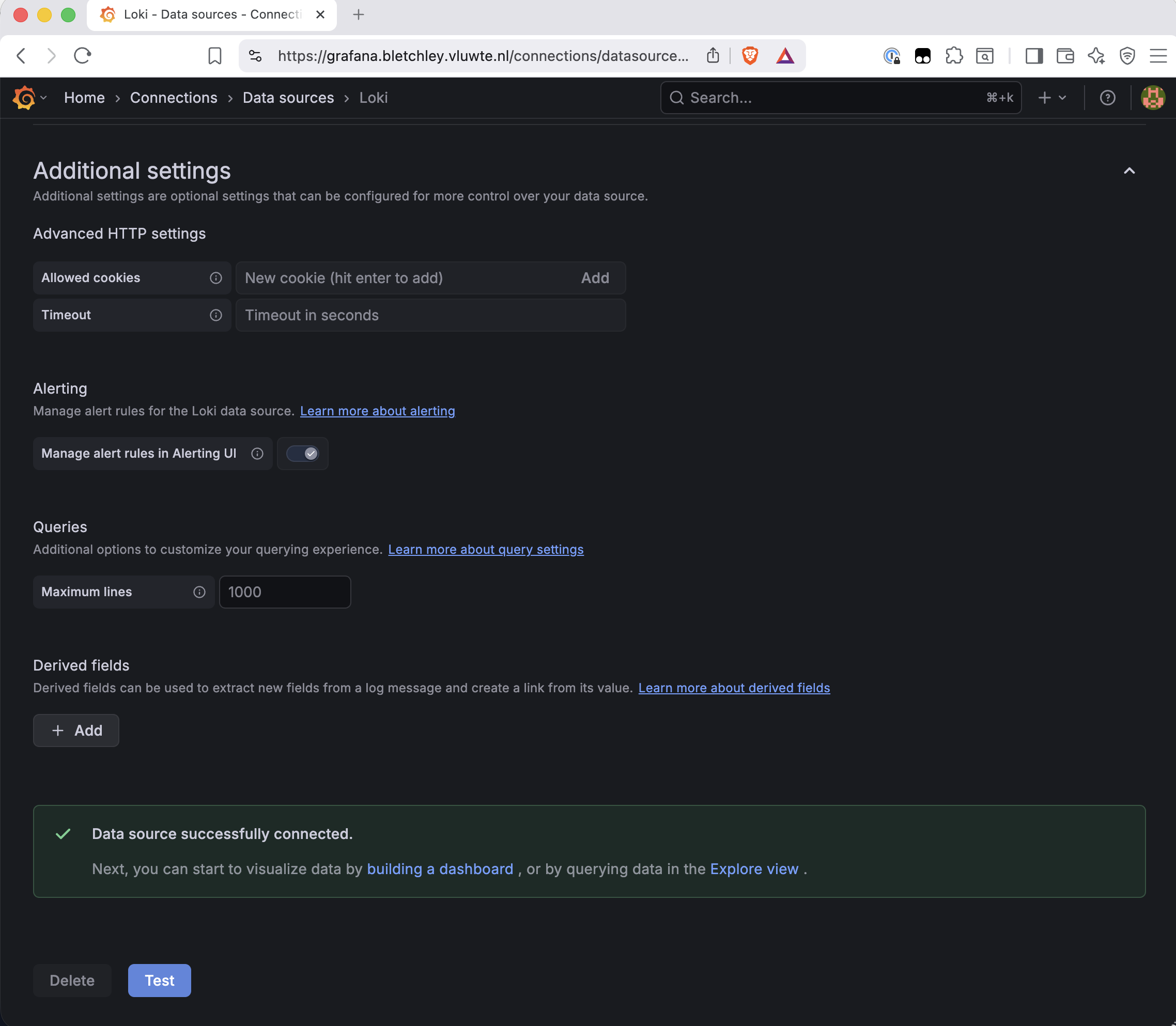Show info tooltip for Allowed cookies

pos(215,278)
